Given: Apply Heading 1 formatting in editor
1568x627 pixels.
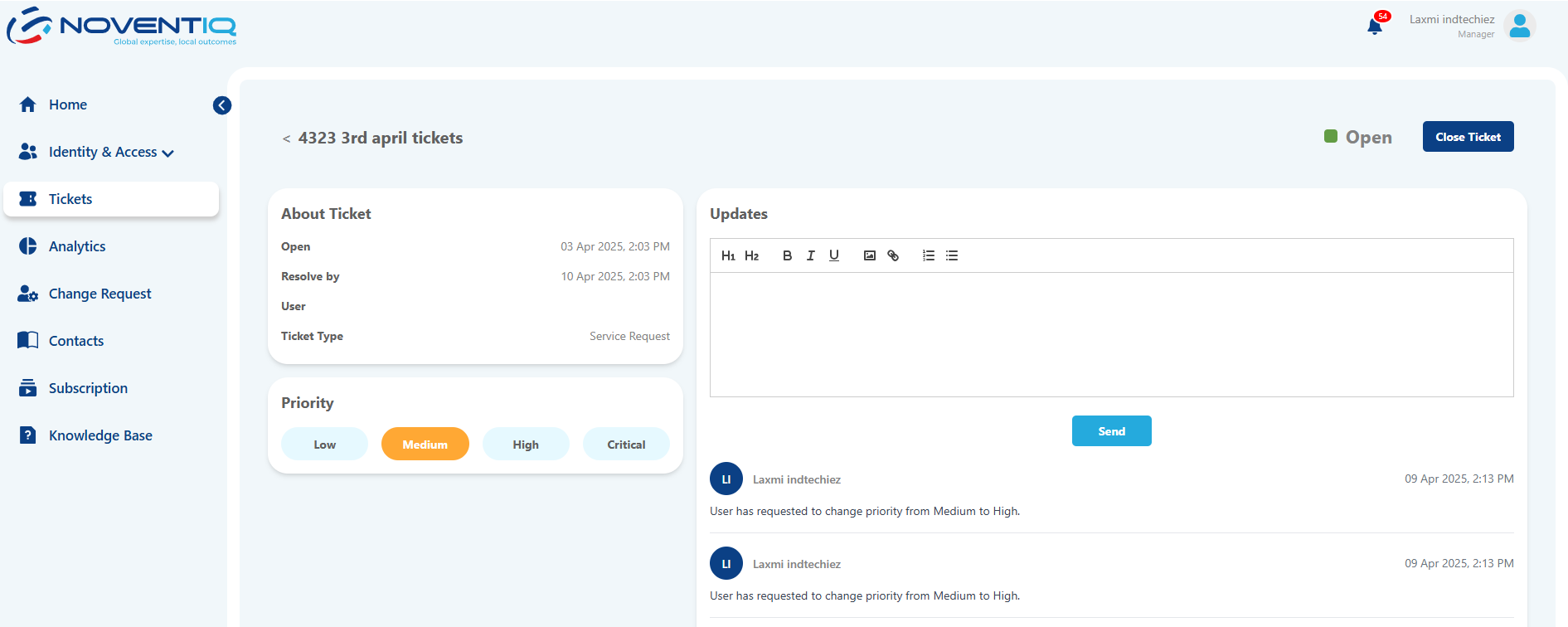Looking at the screenshot, I should pos(728,255).
